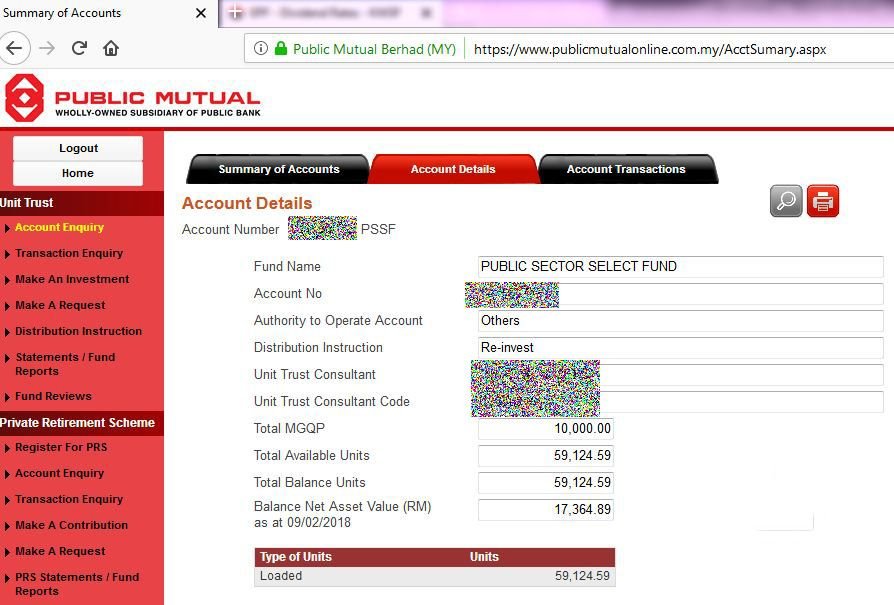
Task: Click the Public Mutual Berhad (MY) certificate label
Action: 374,49
